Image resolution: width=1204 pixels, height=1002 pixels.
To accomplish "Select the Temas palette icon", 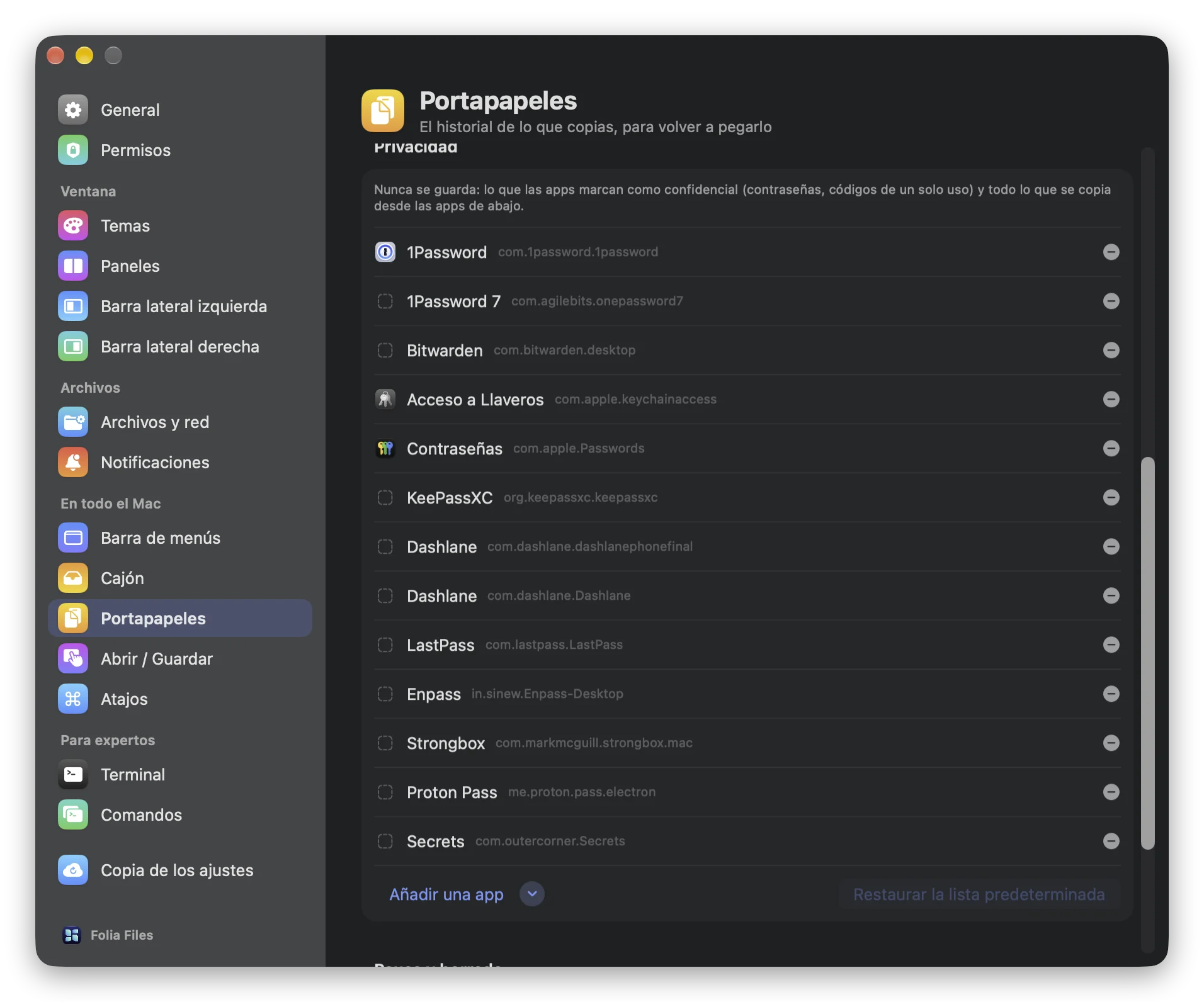I will coord(73,226).
